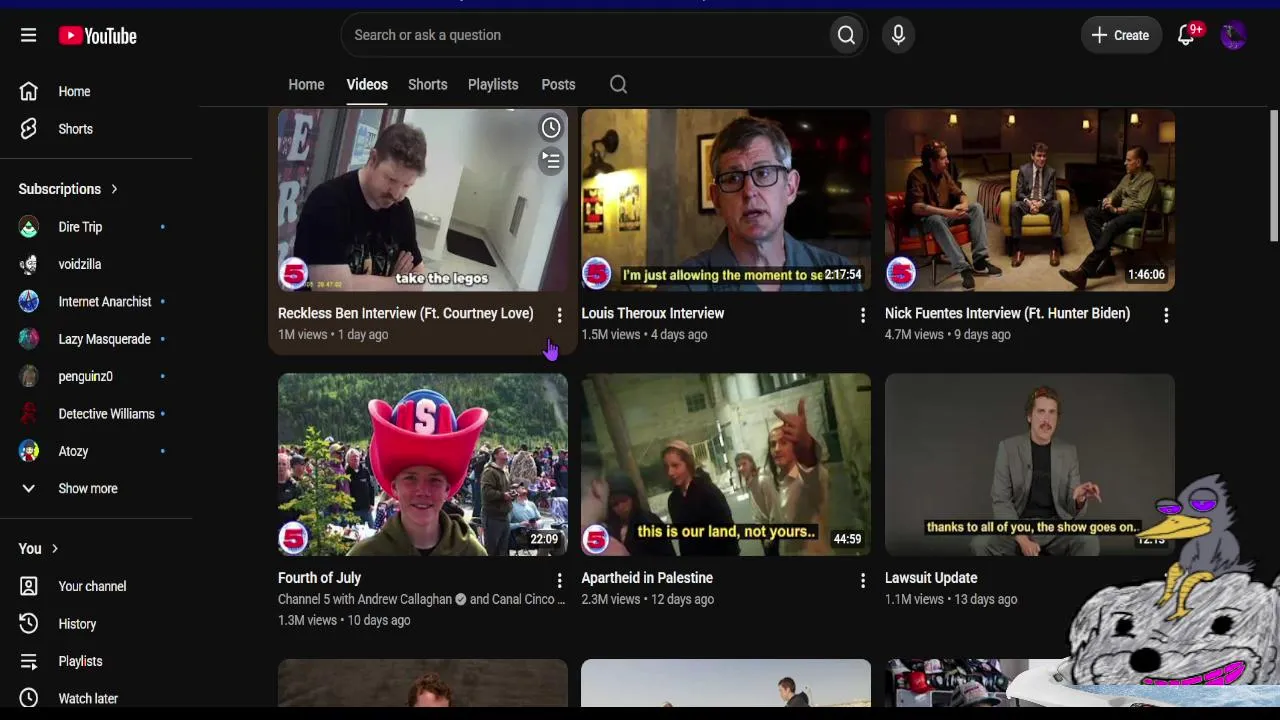The image size is (1280, 720).
Task: Click the Playlists sidebar icon
Action: click(28, 661)
